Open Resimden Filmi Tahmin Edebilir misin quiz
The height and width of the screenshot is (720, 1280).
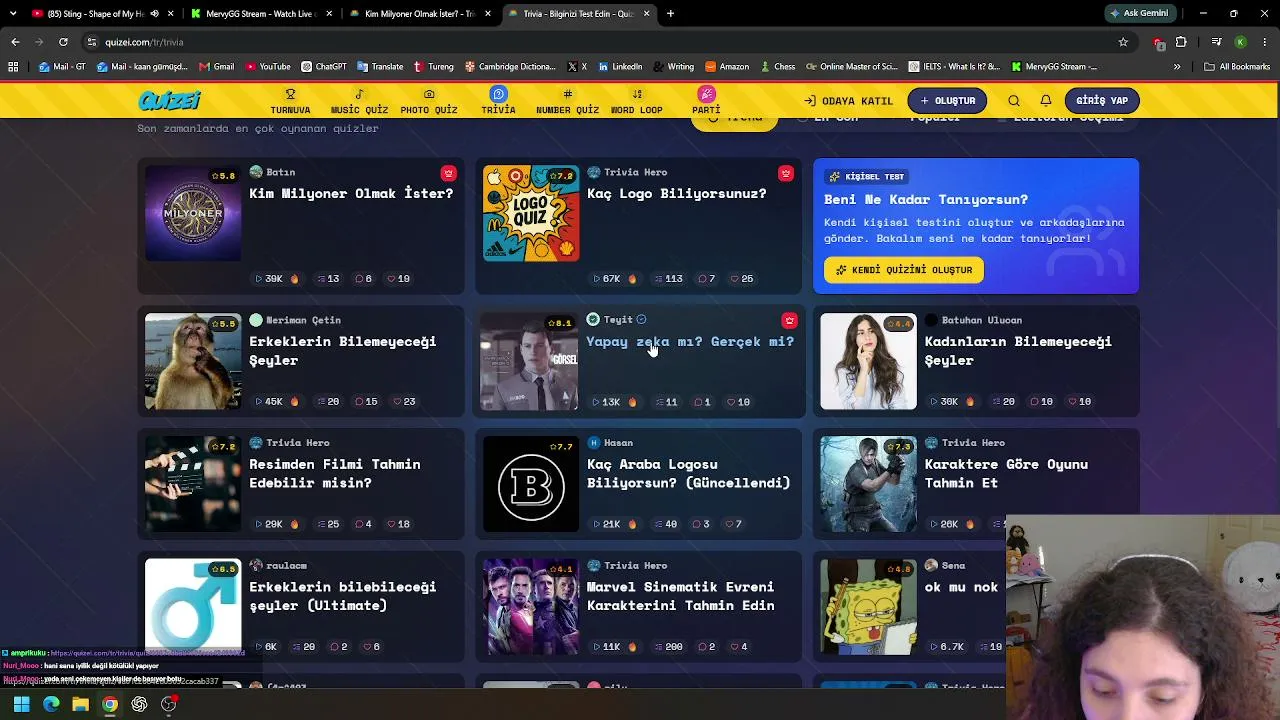[334, 473]
